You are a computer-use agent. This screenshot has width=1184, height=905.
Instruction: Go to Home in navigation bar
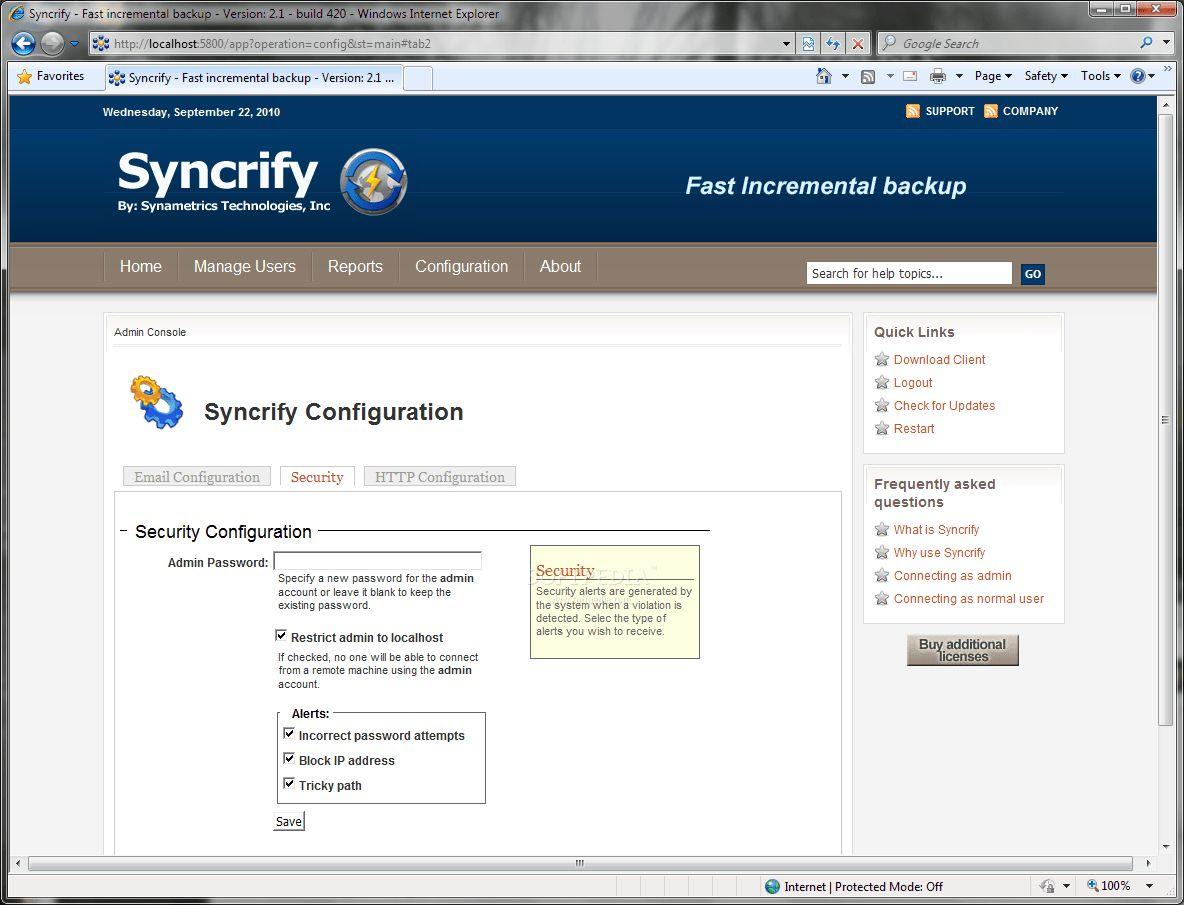click(140, 266)
